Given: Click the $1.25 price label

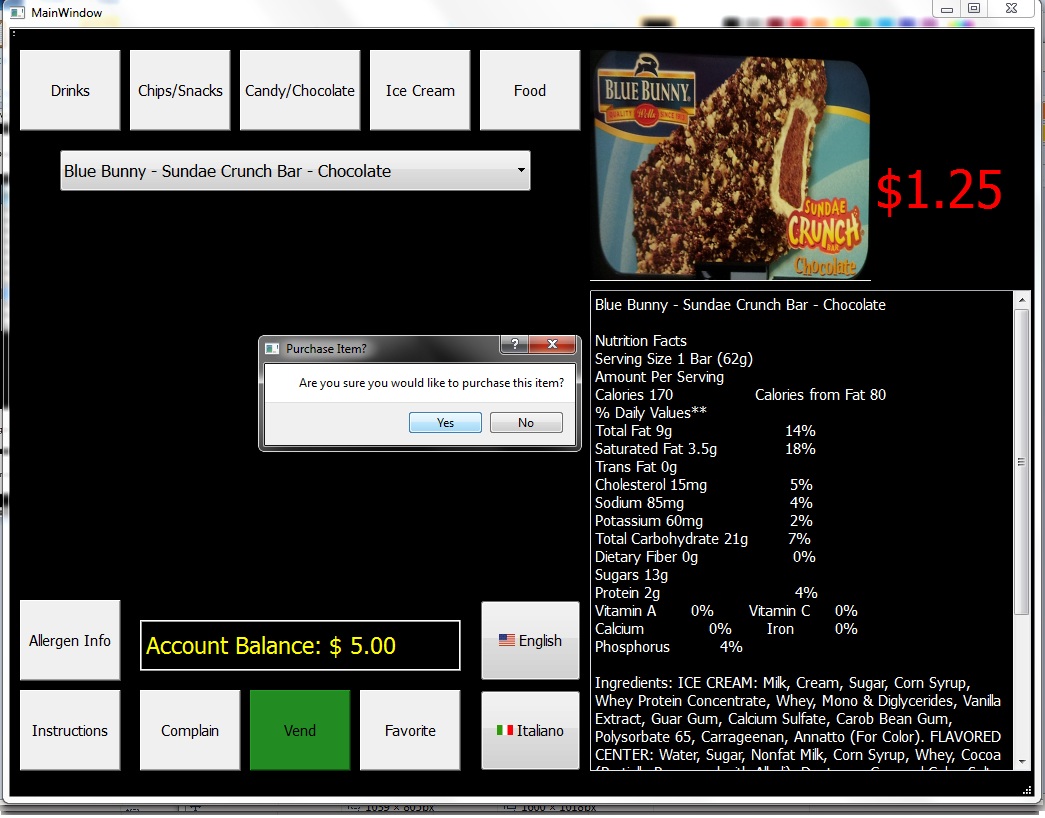Looking at the screenshot, I should [x=938, y=190].
